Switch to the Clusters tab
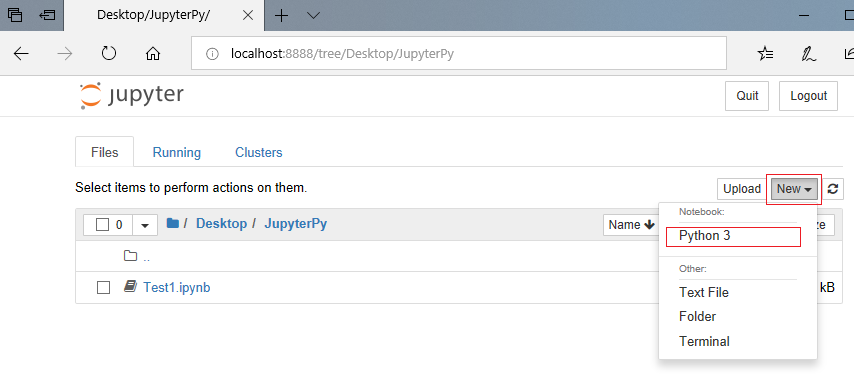Viewport: 854px width, 374px height. [x=259, y=152]
